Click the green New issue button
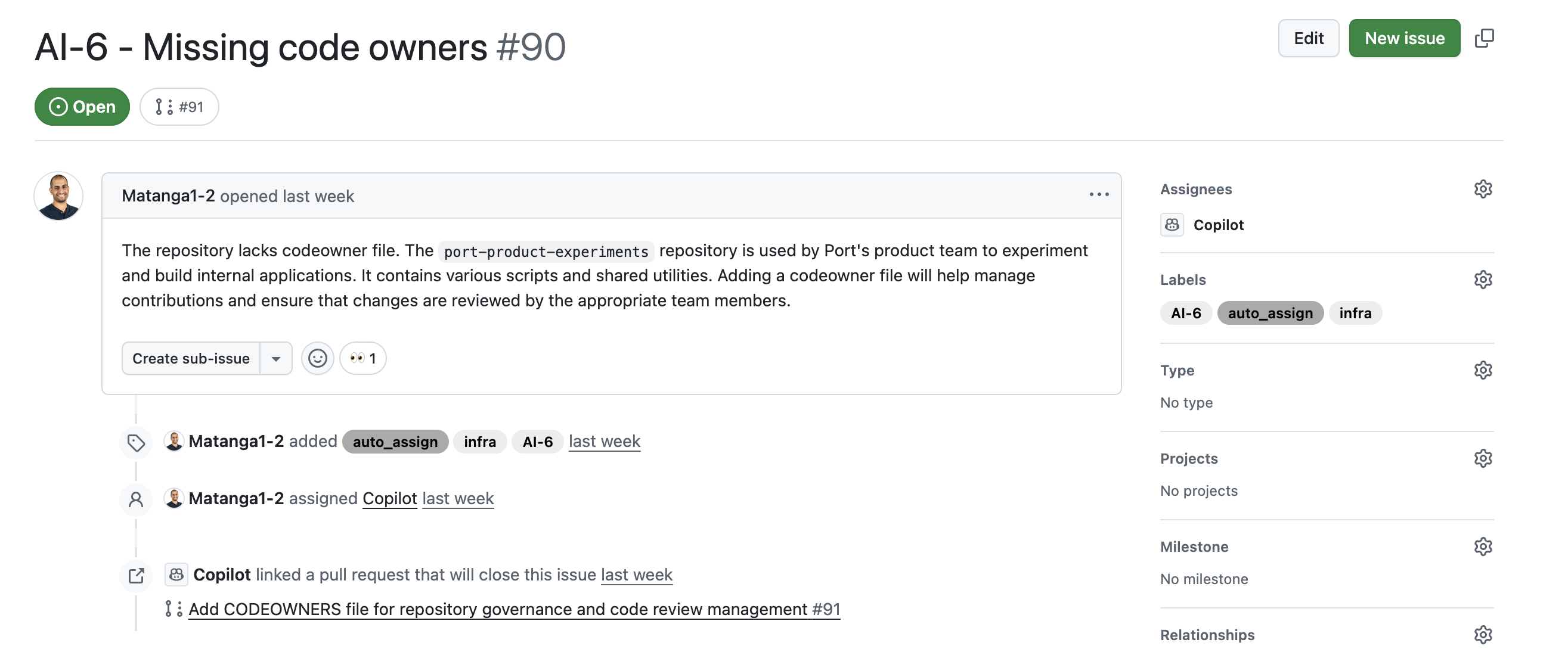This screenshot has width=1568, height=652. click(1403, 38)
